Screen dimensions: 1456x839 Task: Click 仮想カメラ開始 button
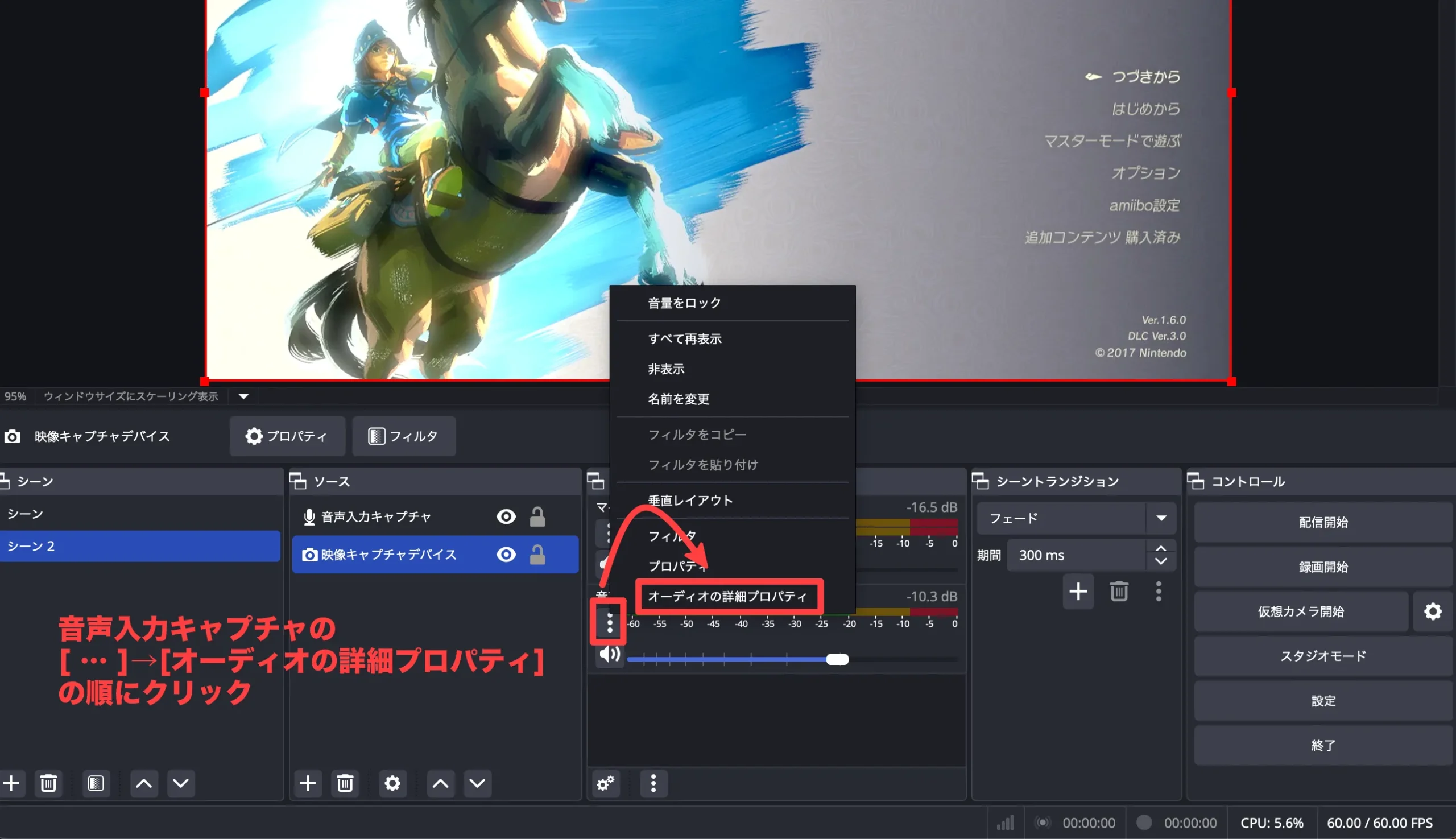(x=1301, y=611)
